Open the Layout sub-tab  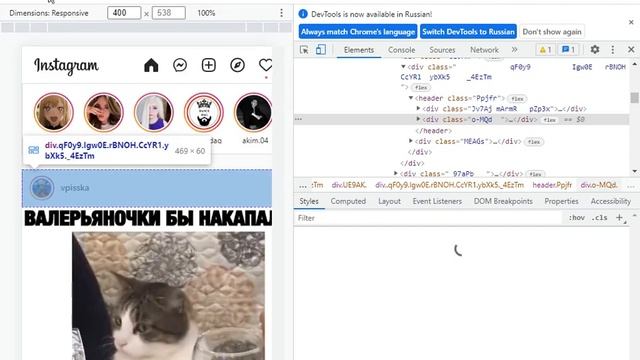(x=389, y=201)
